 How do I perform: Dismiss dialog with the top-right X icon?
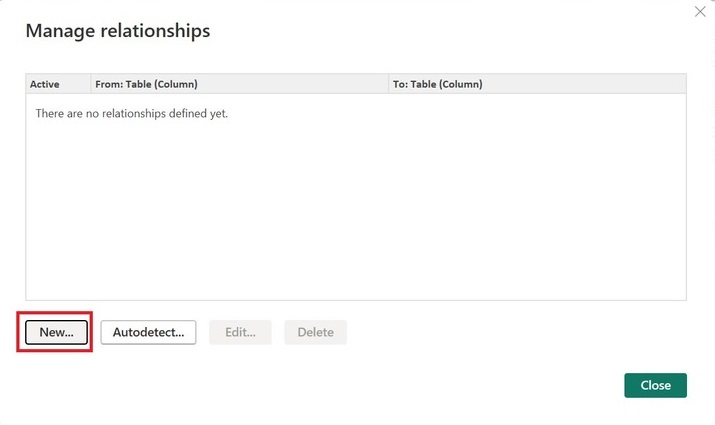click(x=700, y=10)
